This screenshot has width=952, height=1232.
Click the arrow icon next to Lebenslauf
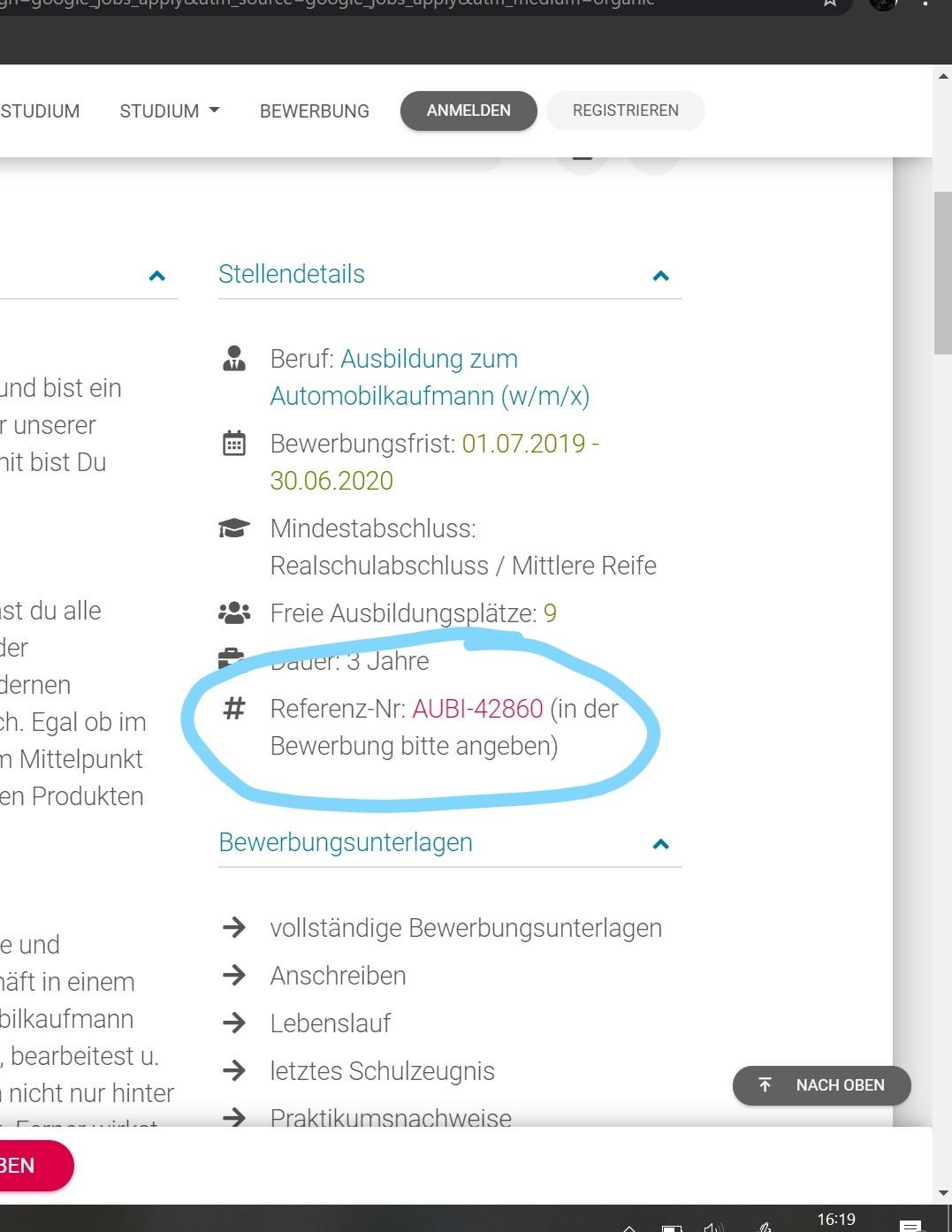(234, 1023)
